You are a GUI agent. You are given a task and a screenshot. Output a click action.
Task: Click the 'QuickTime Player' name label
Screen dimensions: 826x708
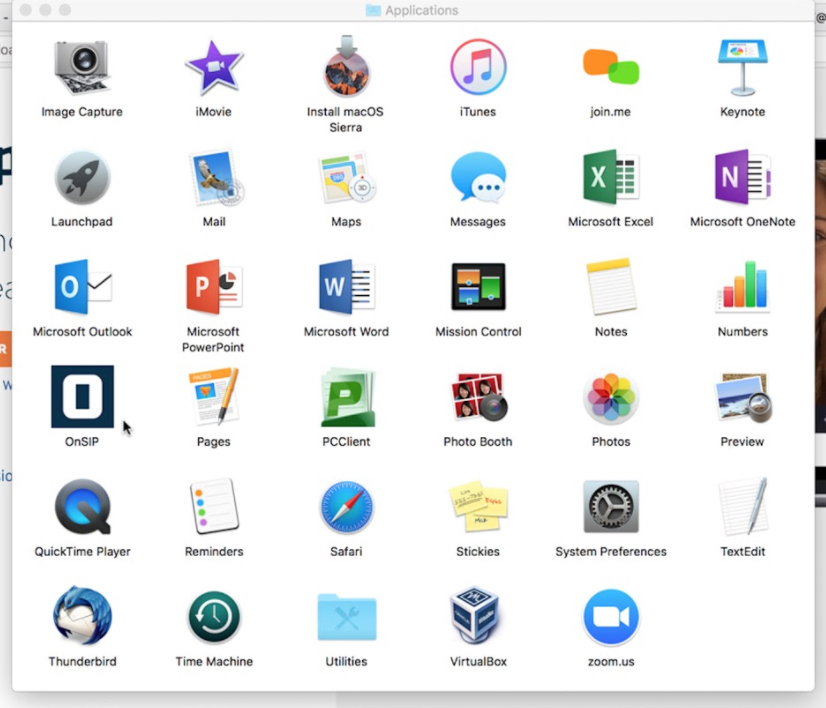pos(83,552)
